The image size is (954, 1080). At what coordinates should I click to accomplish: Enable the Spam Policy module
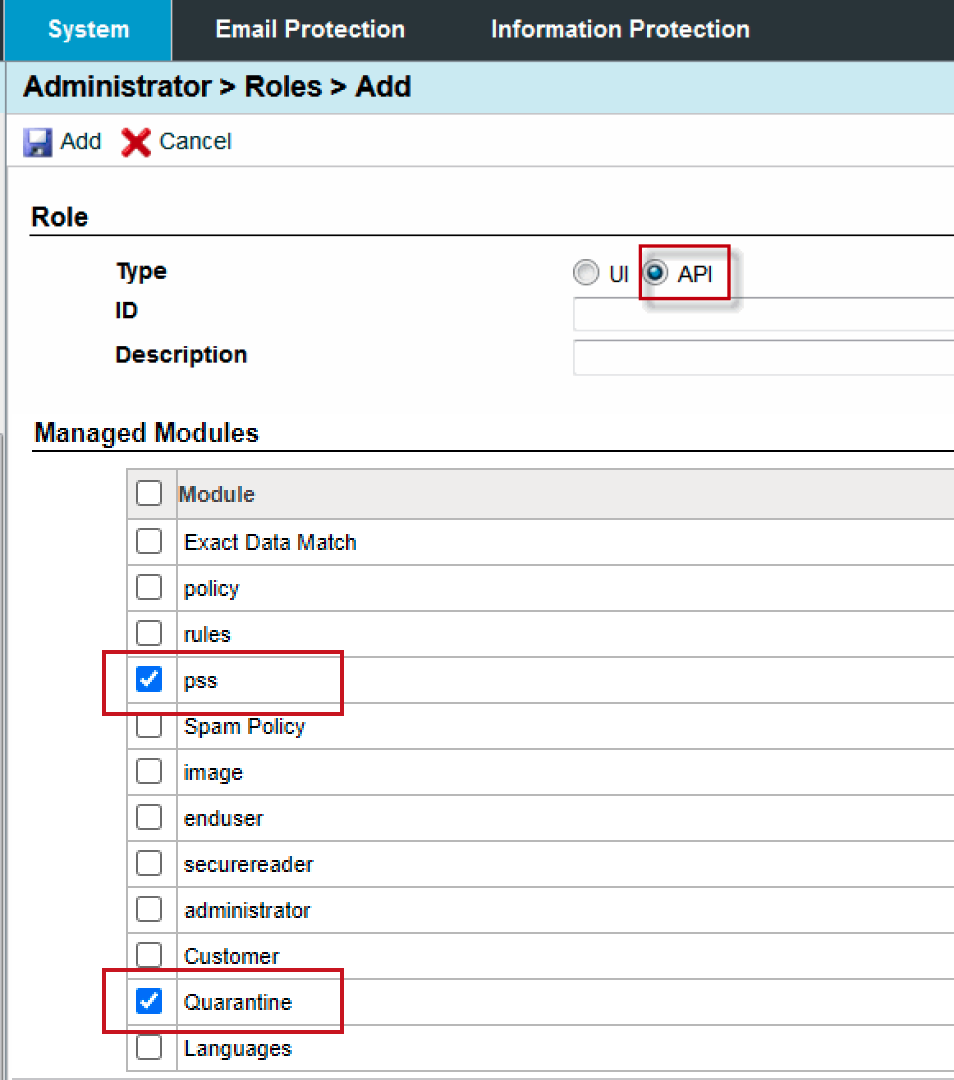click(x=149, y=726)
